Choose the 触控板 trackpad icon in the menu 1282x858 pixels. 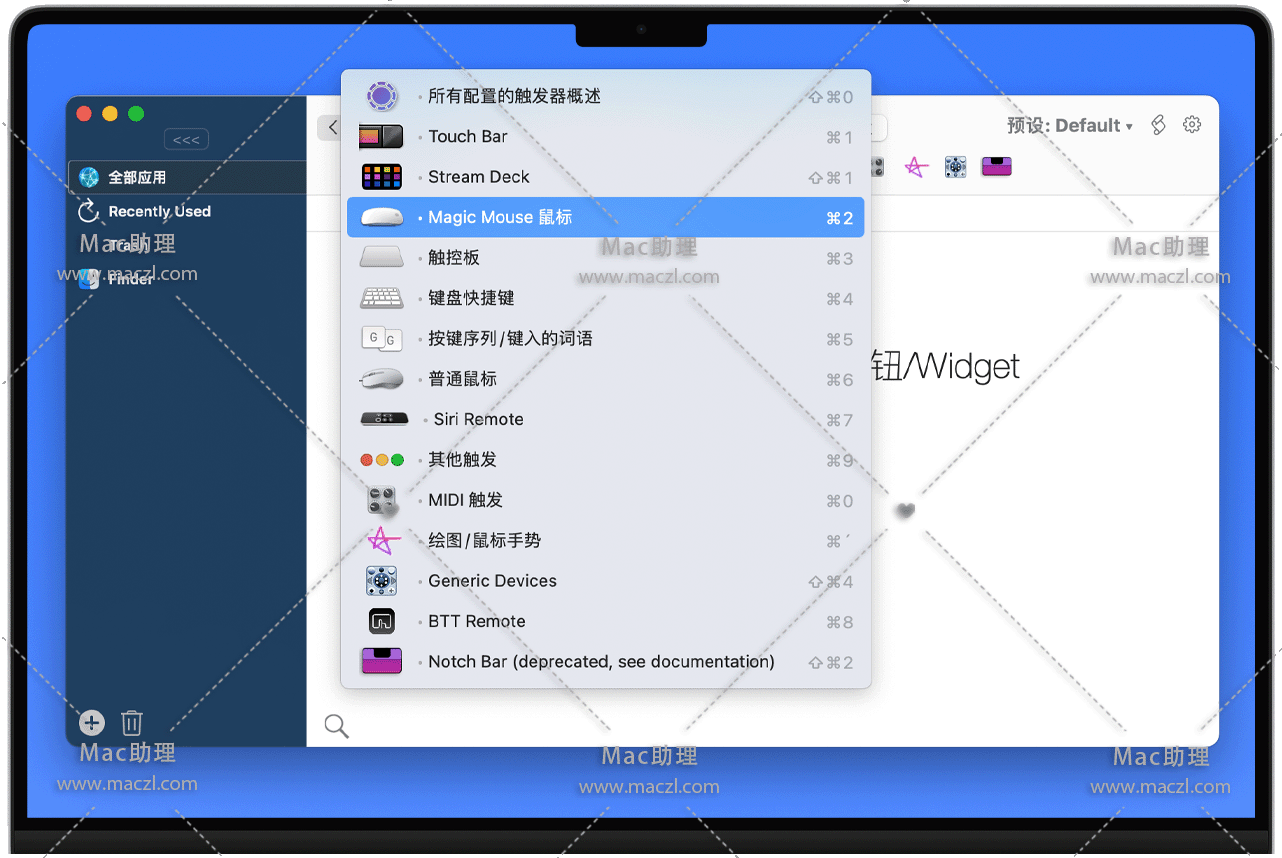point(381,258)
